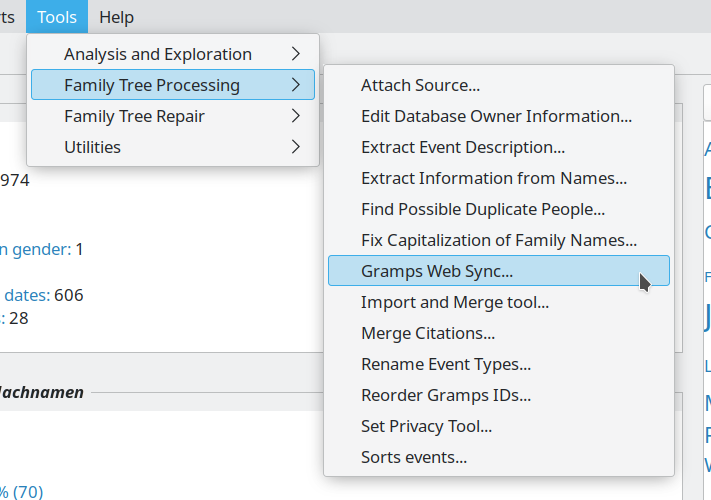Click the blue percentage link (70)
Screen dimensions: 711x500
(x=22, y=491)
